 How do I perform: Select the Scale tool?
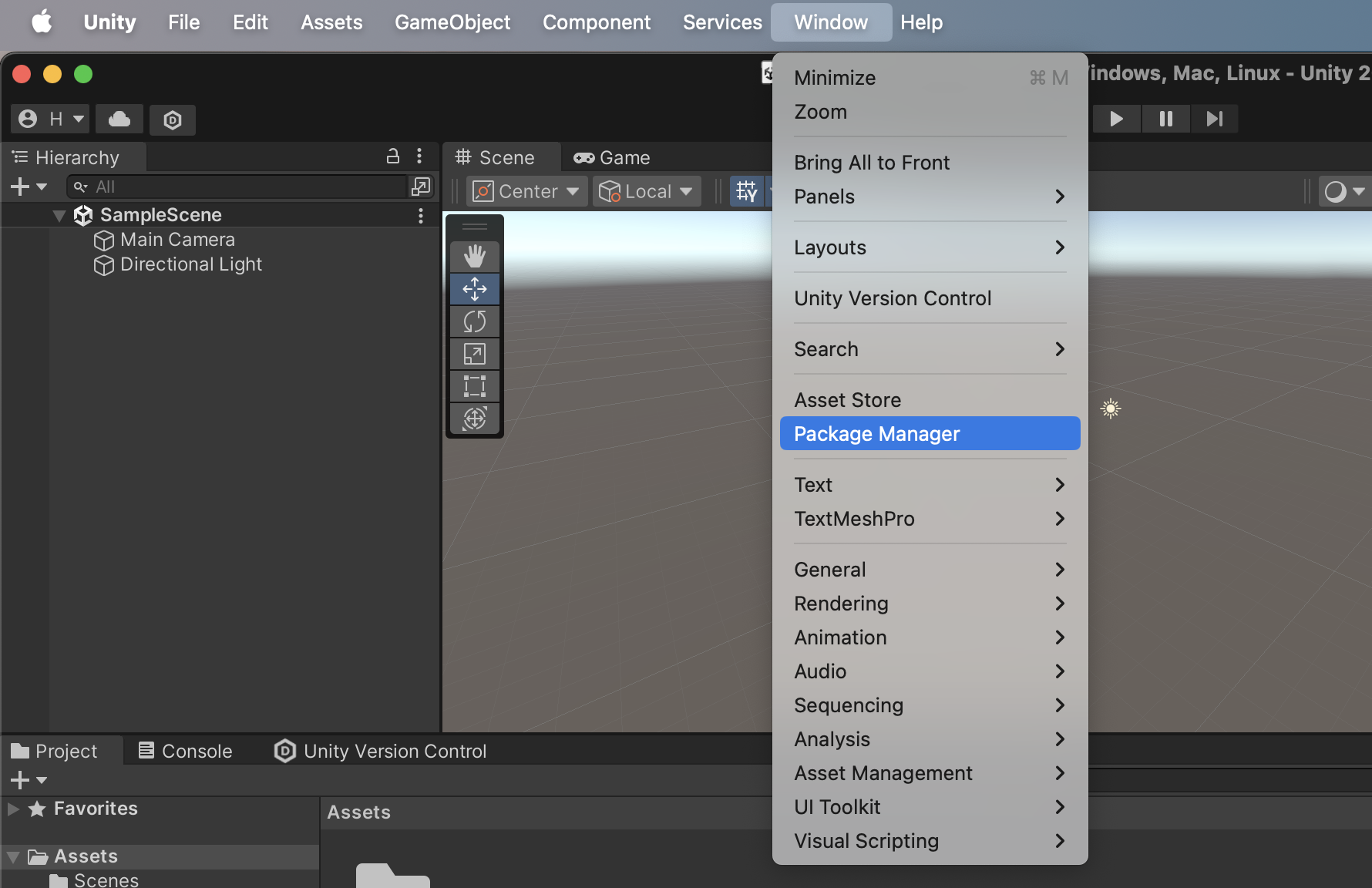pos(475,354)
